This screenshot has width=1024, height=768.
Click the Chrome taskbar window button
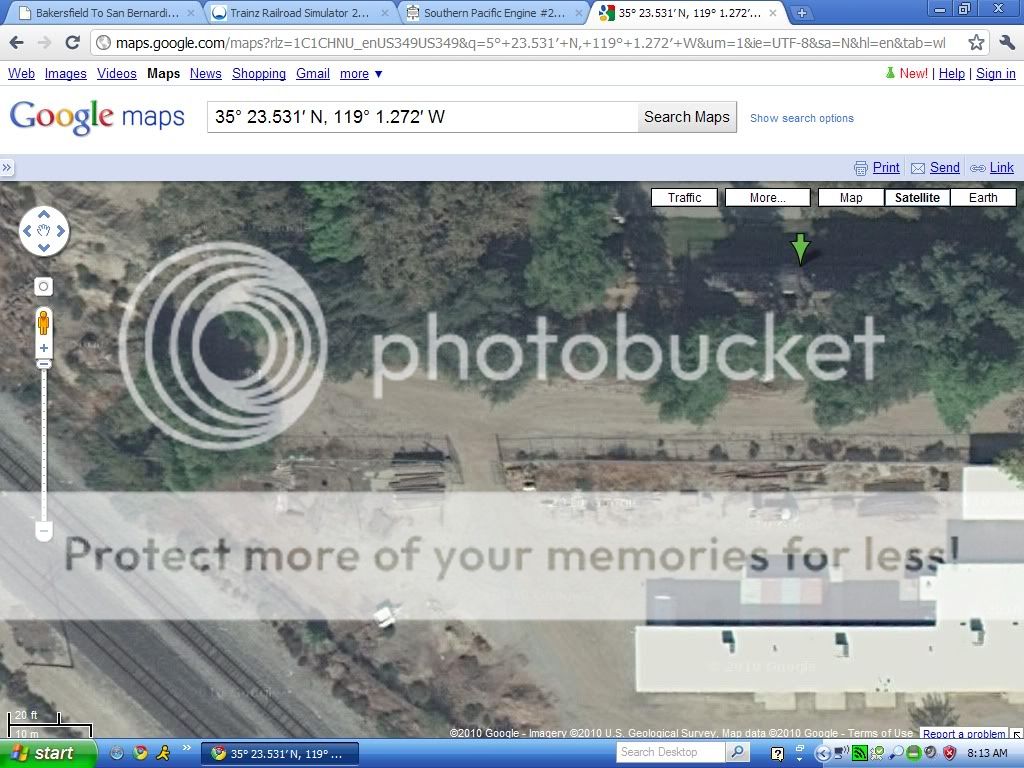280,754
